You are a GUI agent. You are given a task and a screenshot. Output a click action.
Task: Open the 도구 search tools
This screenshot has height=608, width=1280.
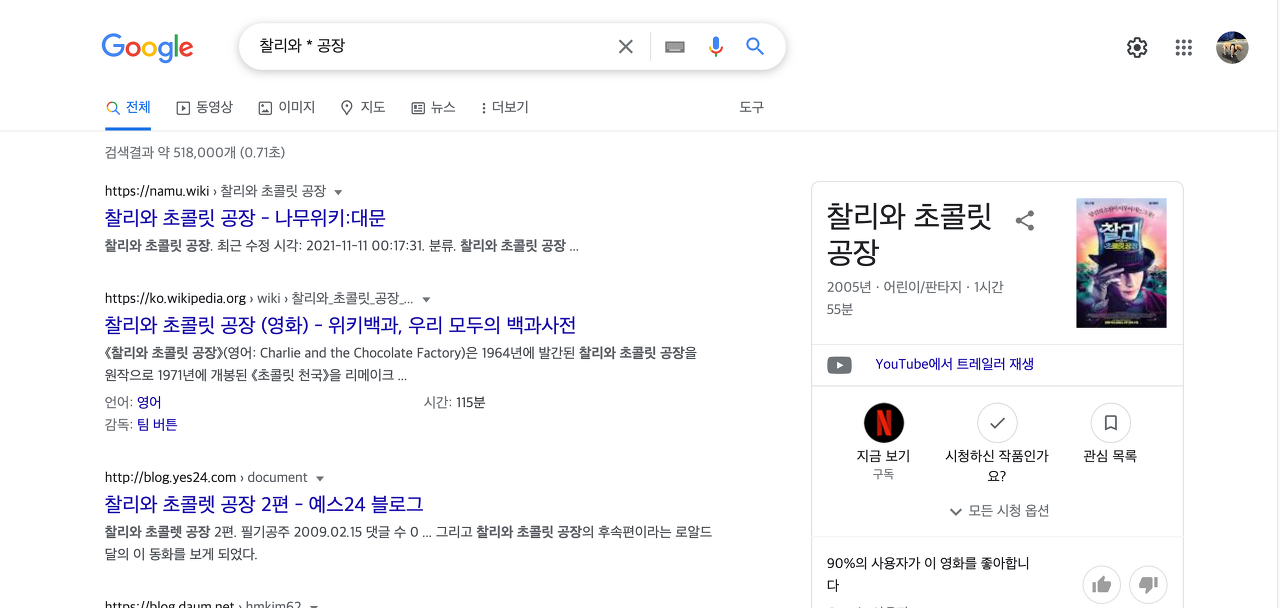click(x=751, y=107)
